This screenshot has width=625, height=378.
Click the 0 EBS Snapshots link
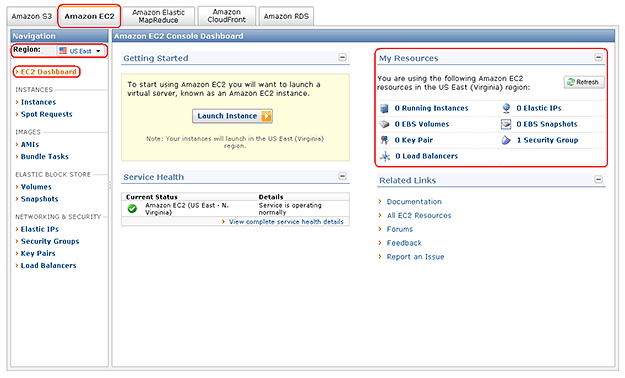tap(547, 124)
